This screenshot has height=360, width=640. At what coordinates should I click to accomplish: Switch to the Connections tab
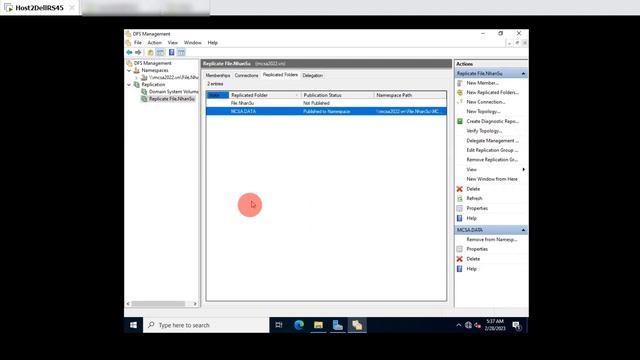[247, 76]
